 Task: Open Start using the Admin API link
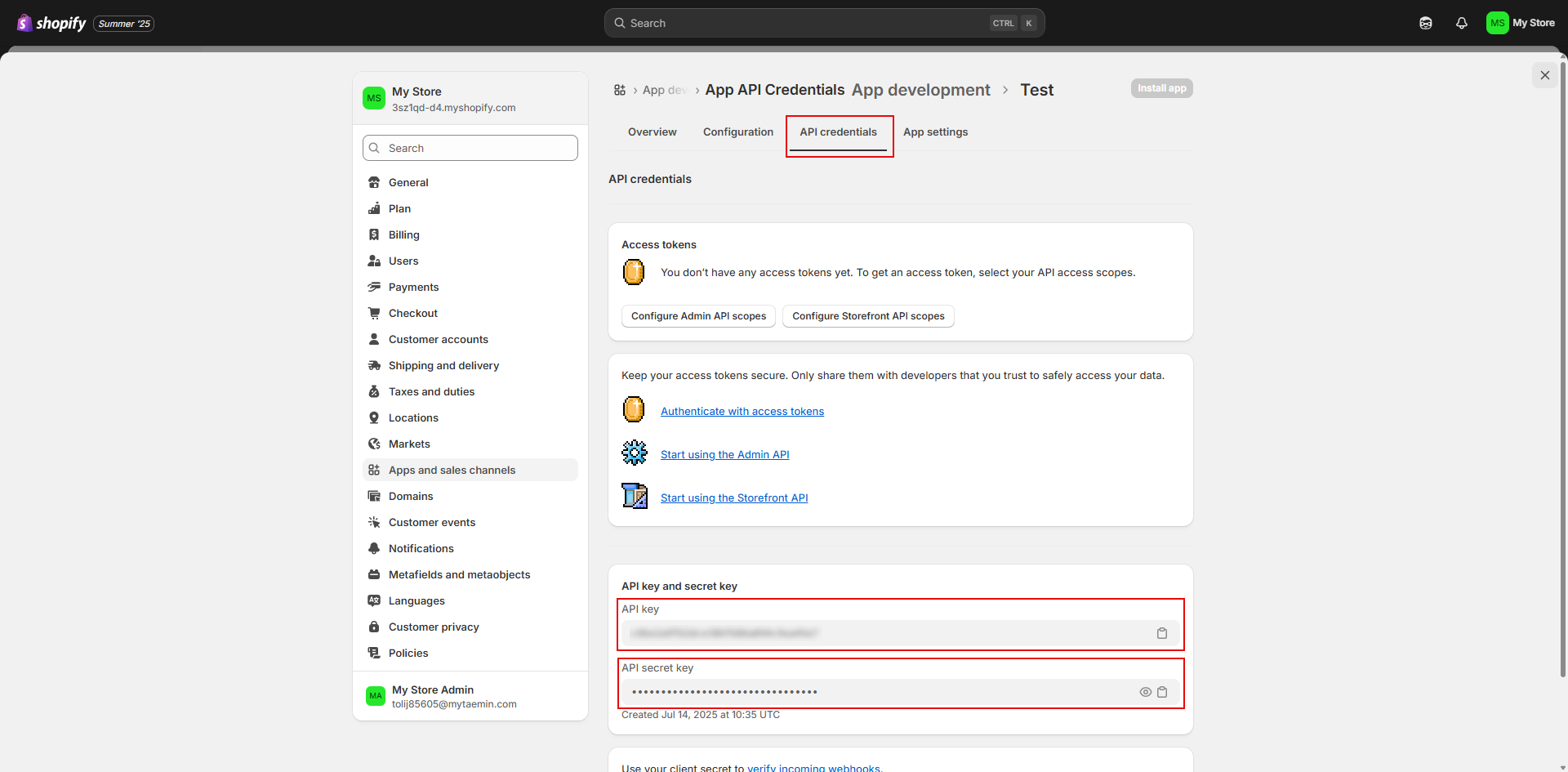[725, 455]
